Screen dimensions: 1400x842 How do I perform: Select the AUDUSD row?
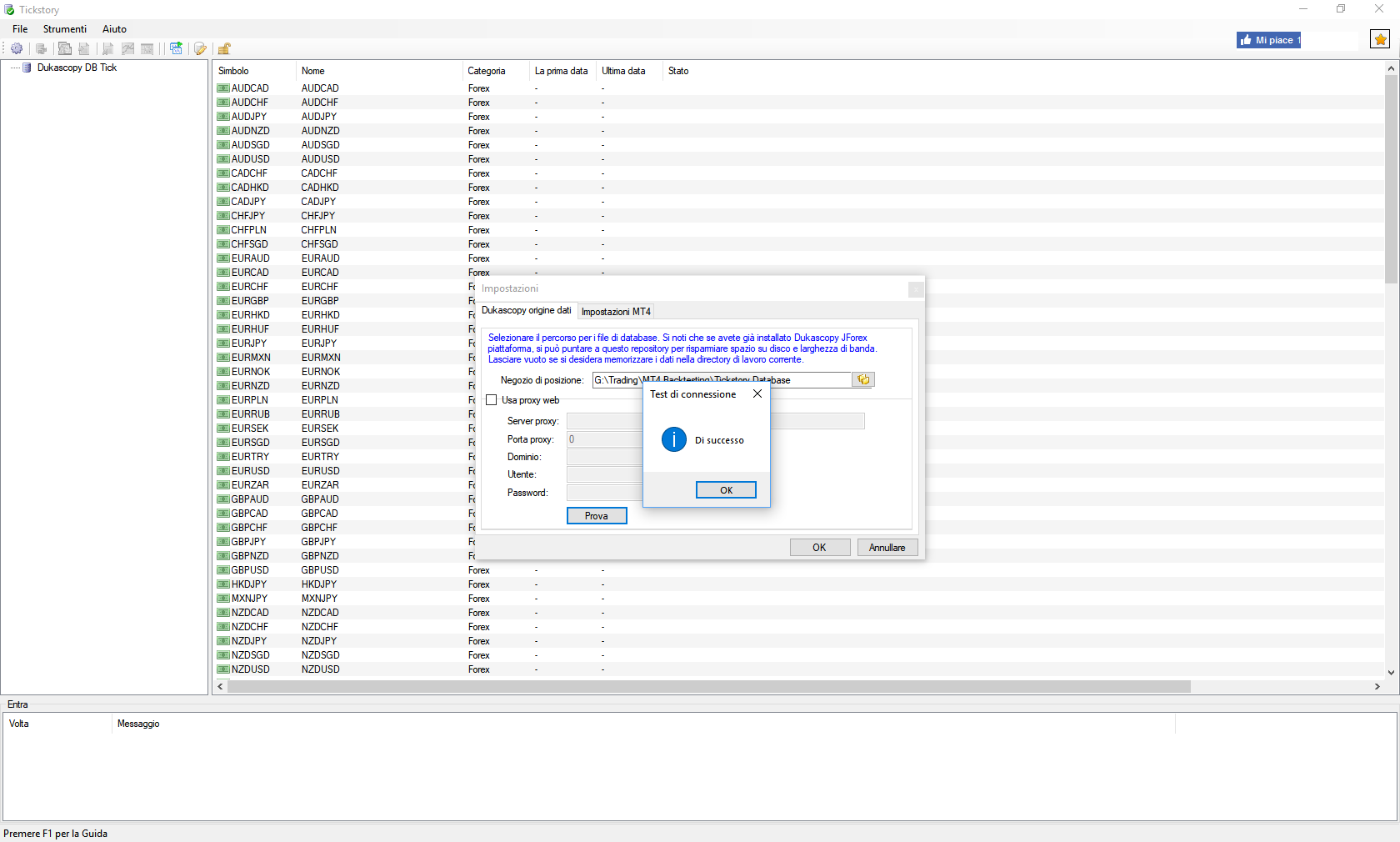click(798, 159)
